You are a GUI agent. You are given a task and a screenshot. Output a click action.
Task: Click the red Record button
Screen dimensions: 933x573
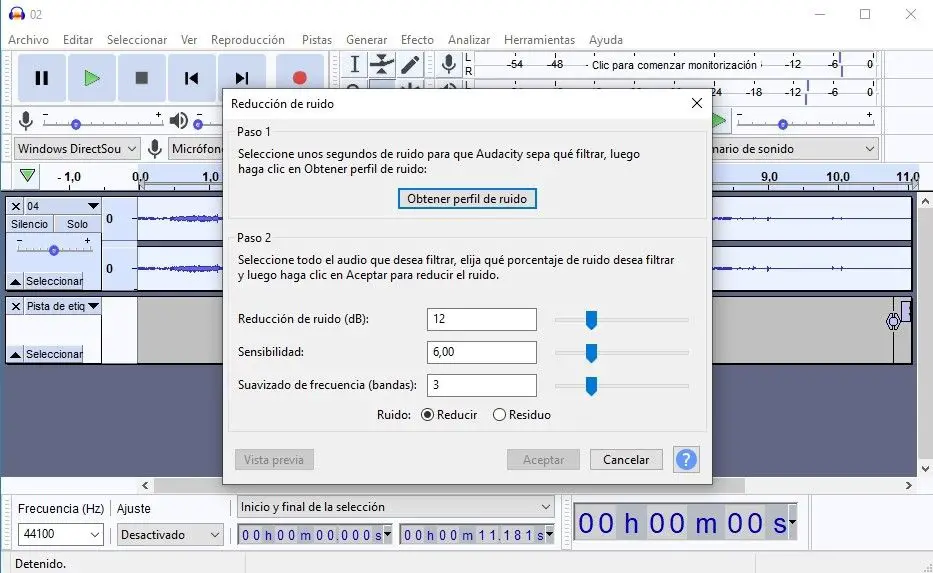(x=300, y=78)
